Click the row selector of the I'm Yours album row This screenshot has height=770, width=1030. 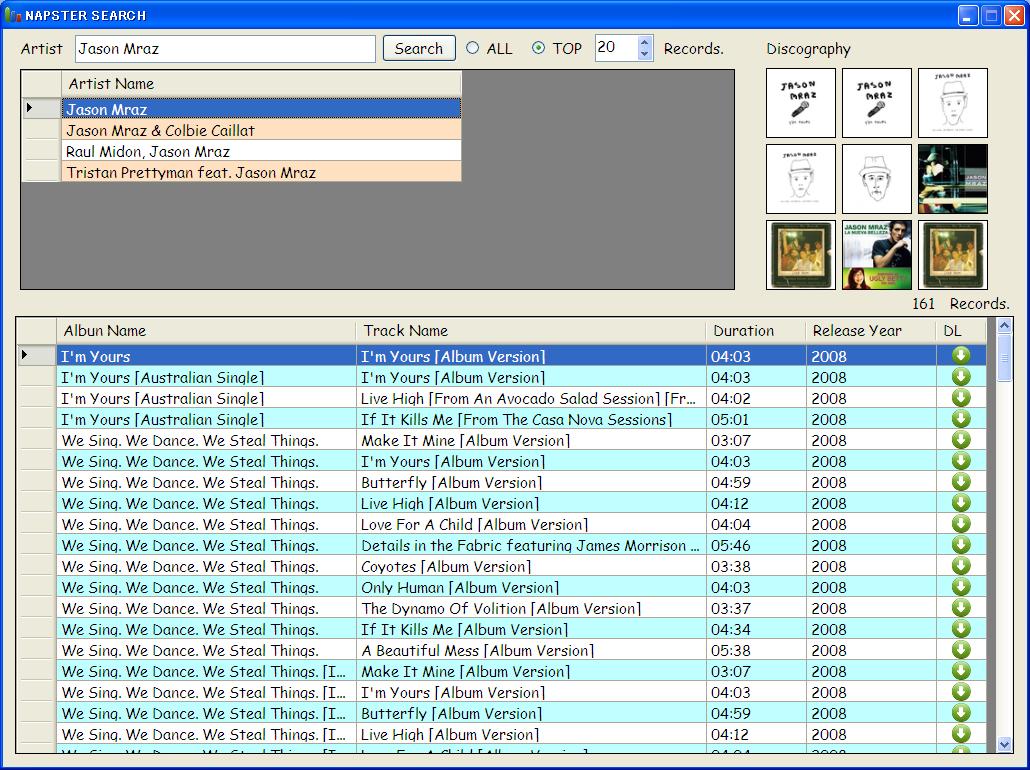[x=37, y=356]
